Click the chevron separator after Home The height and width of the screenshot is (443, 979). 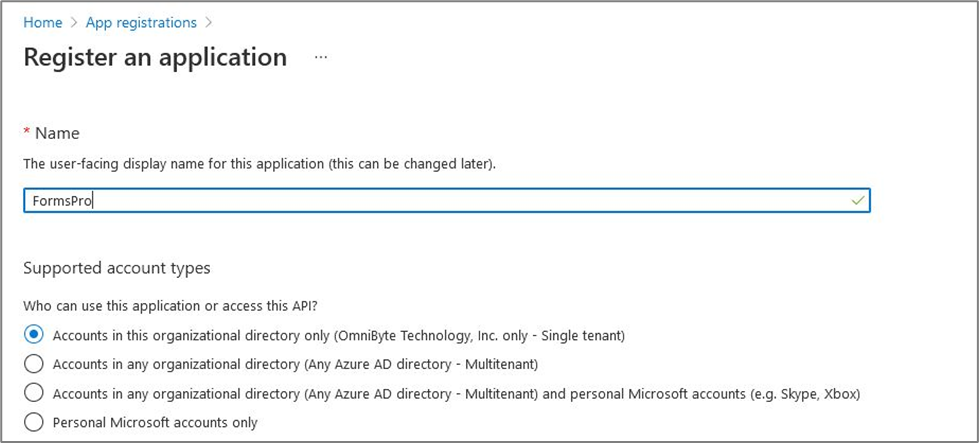pyautogui.click(x=74, y=23)
